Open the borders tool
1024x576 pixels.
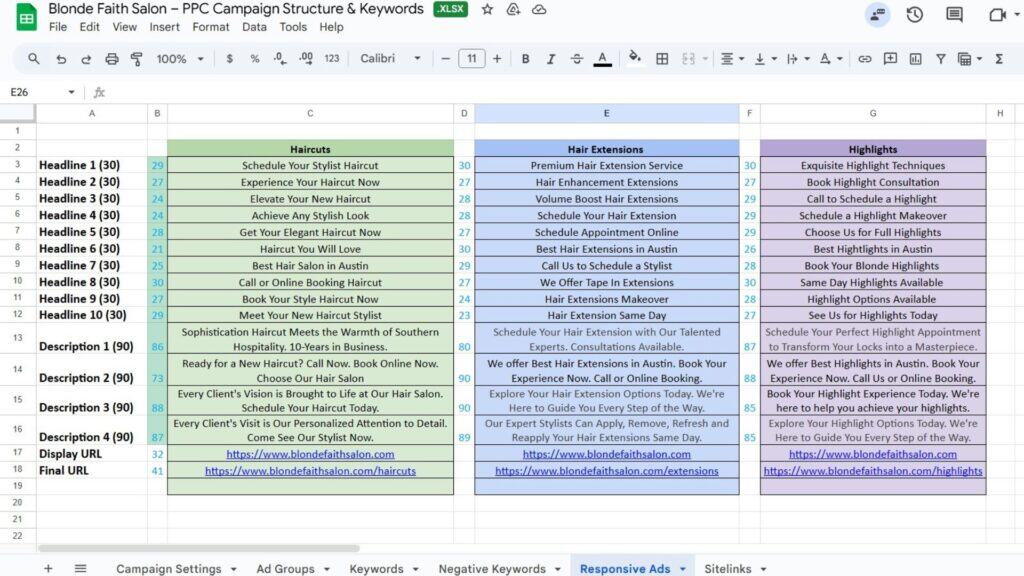662,59
